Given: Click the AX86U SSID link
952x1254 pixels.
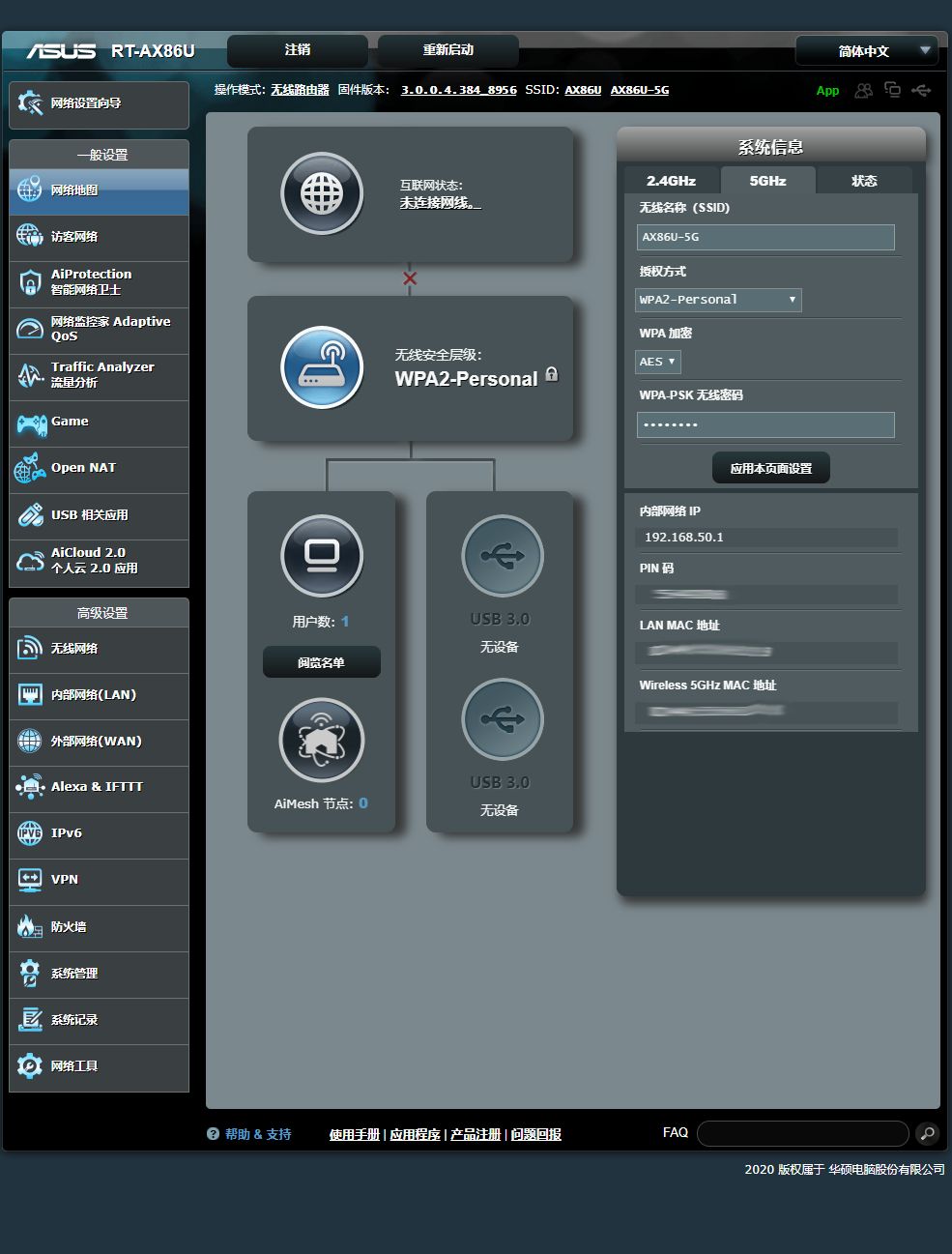Looking at the screenshot, I should tap(583, 90).
